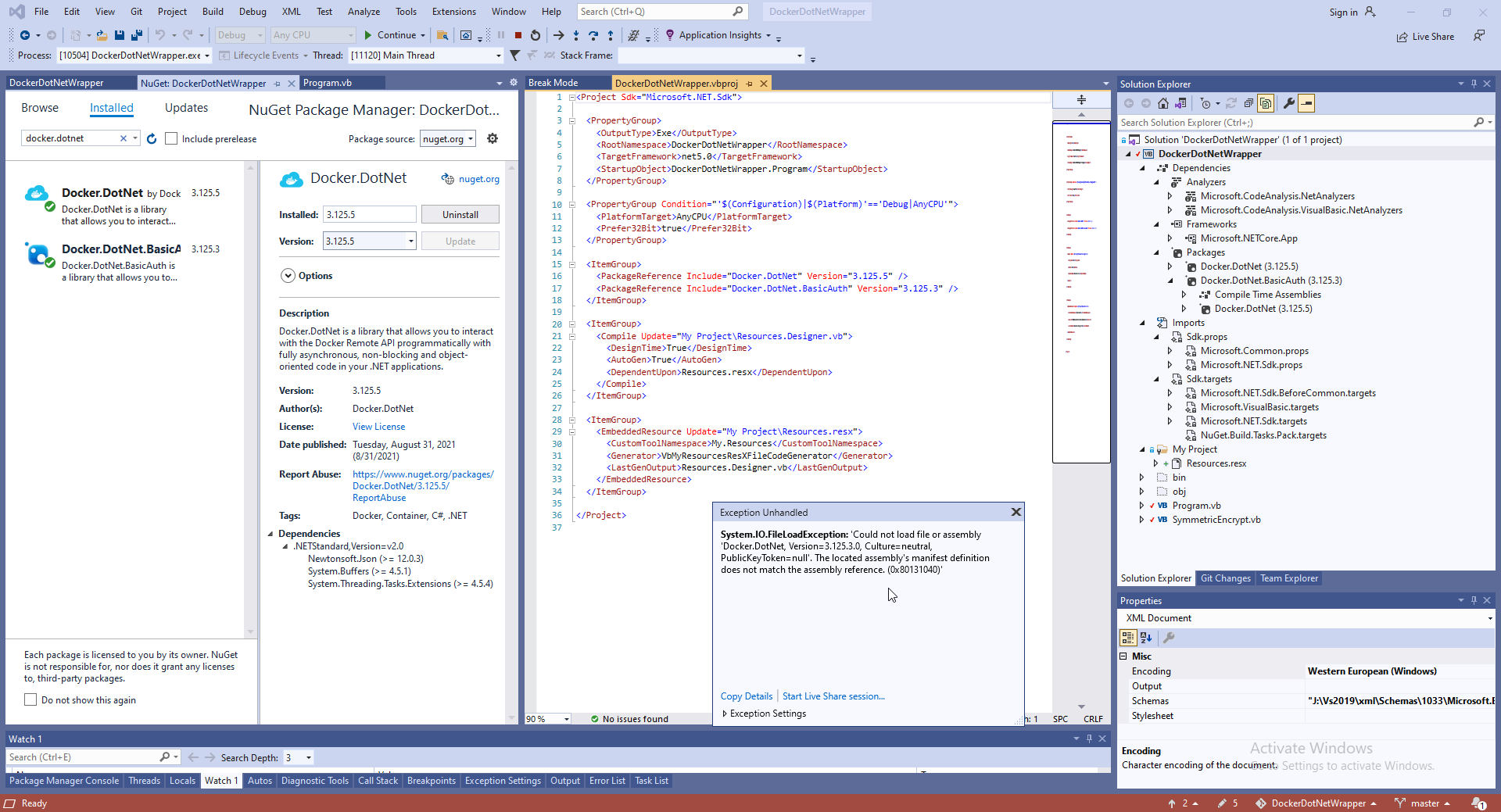
Task: Click the Restart debugging icon
Action: [x=536, y=35]
